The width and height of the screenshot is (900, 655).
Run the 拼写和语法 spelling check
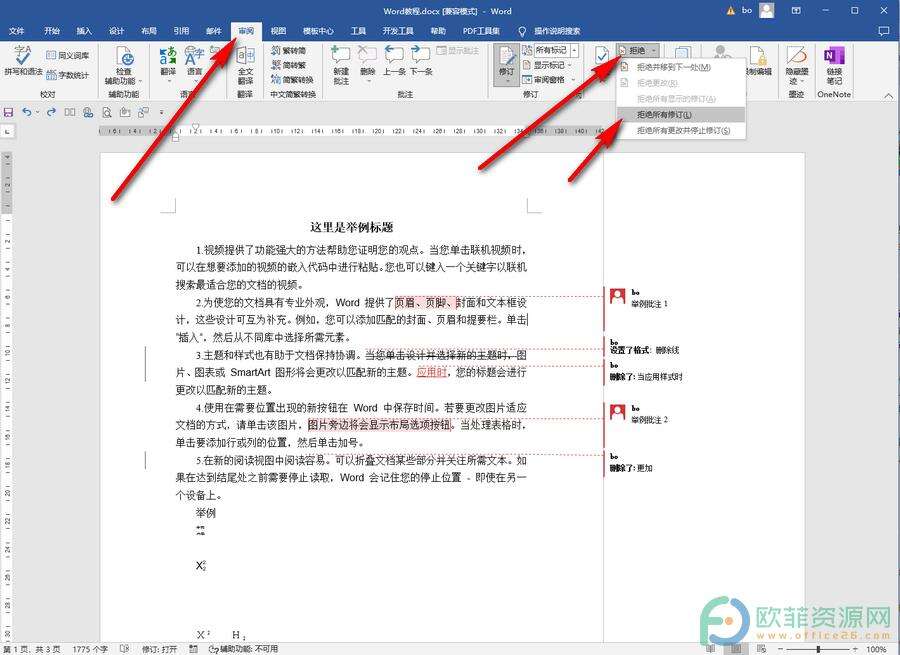[23, 60]
